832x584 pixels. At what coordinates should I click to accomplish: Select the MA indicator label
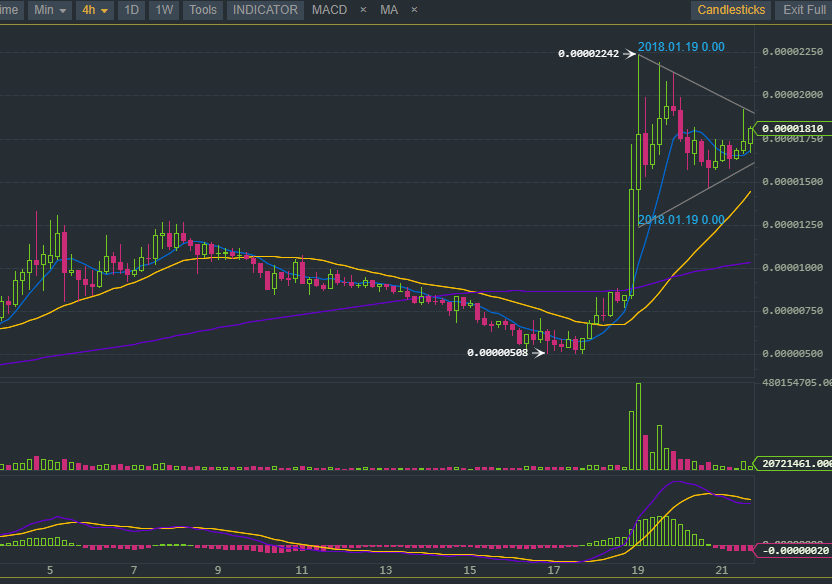point(389,10)
